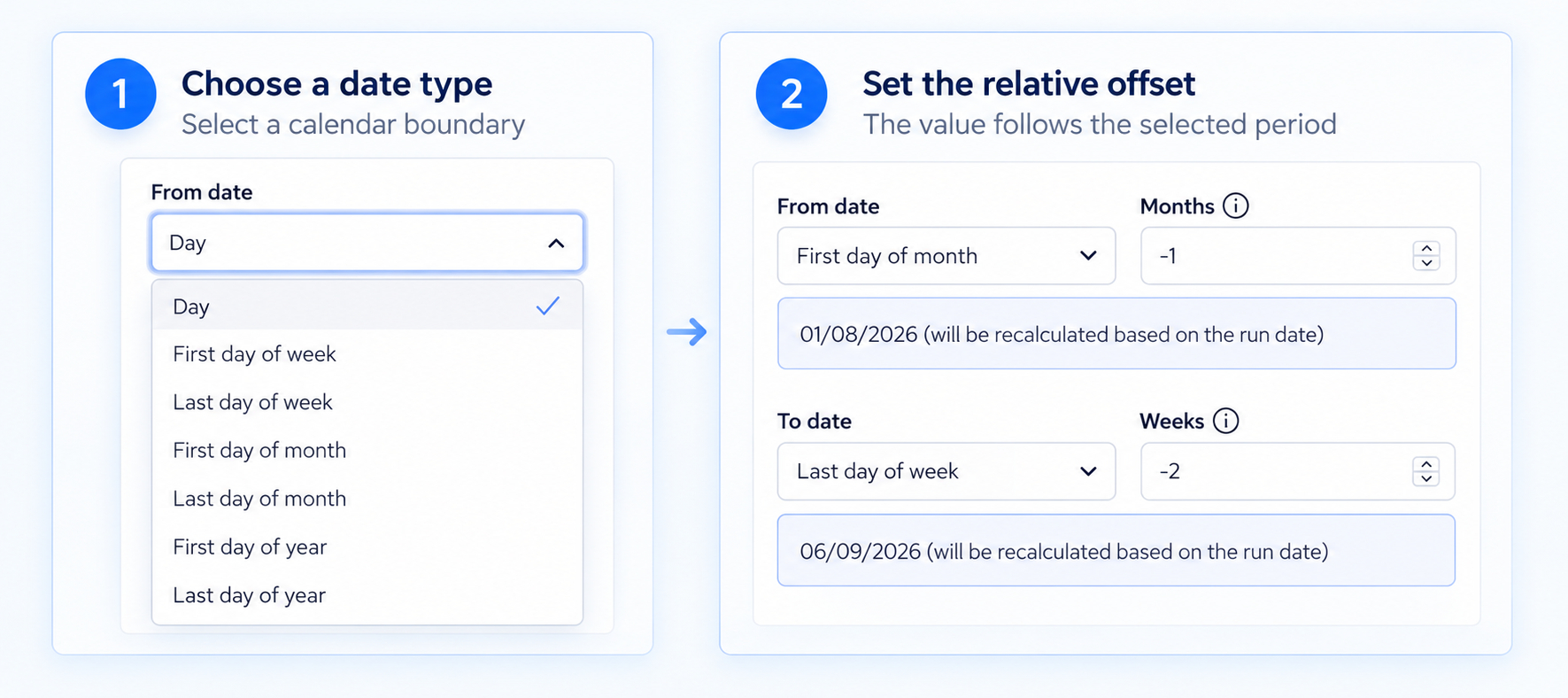Click the blue arrow between steps
Screen dimensions: 1568x698
click(687, 332)
